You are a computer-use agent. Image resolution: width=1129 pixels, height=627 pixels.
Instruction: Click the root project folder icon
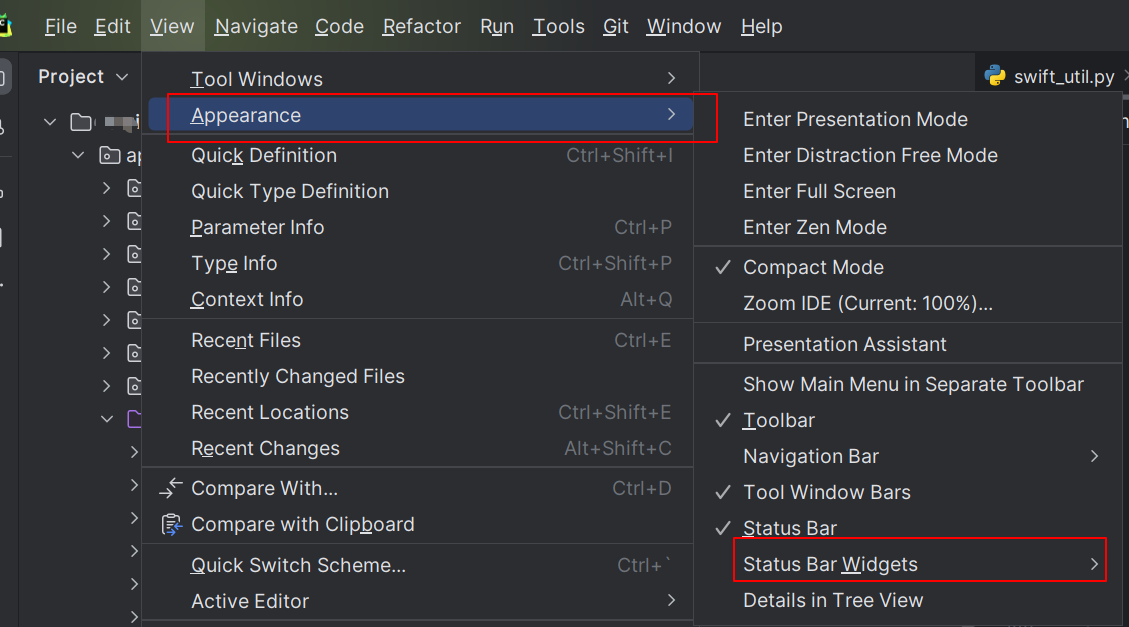[81, 122]
